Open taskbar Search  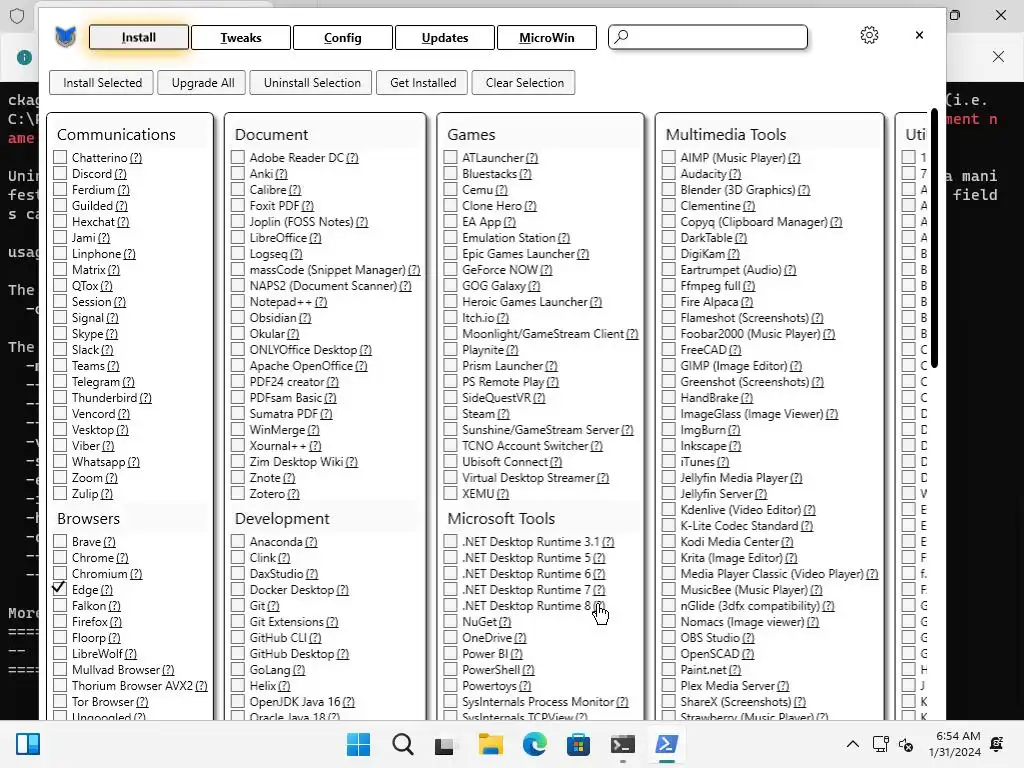pyautogui.click(x=403, y=744)
